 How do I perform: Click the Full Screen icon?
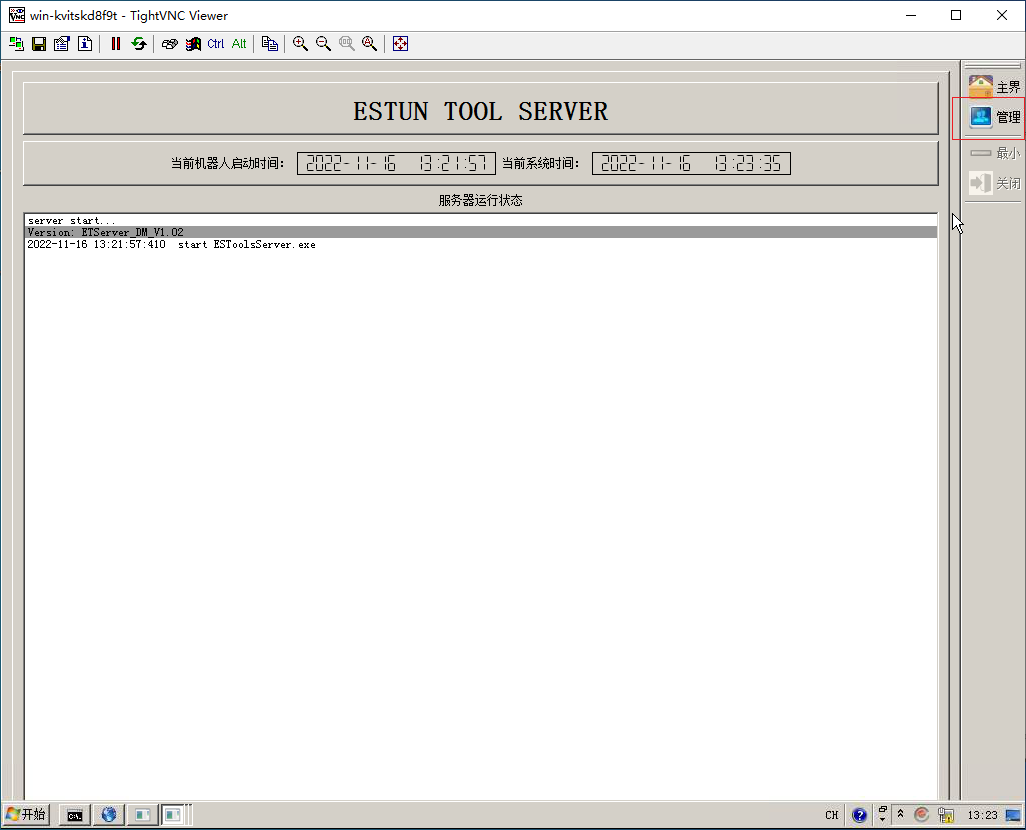[400, 44]
